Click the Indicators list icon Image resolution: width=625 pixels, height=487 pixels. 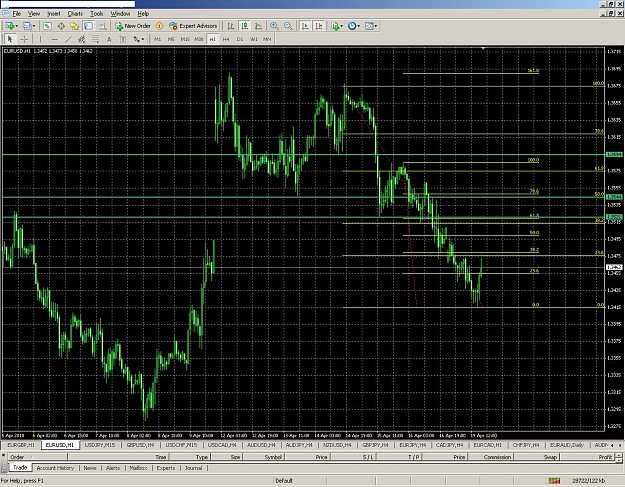[335, 26]
